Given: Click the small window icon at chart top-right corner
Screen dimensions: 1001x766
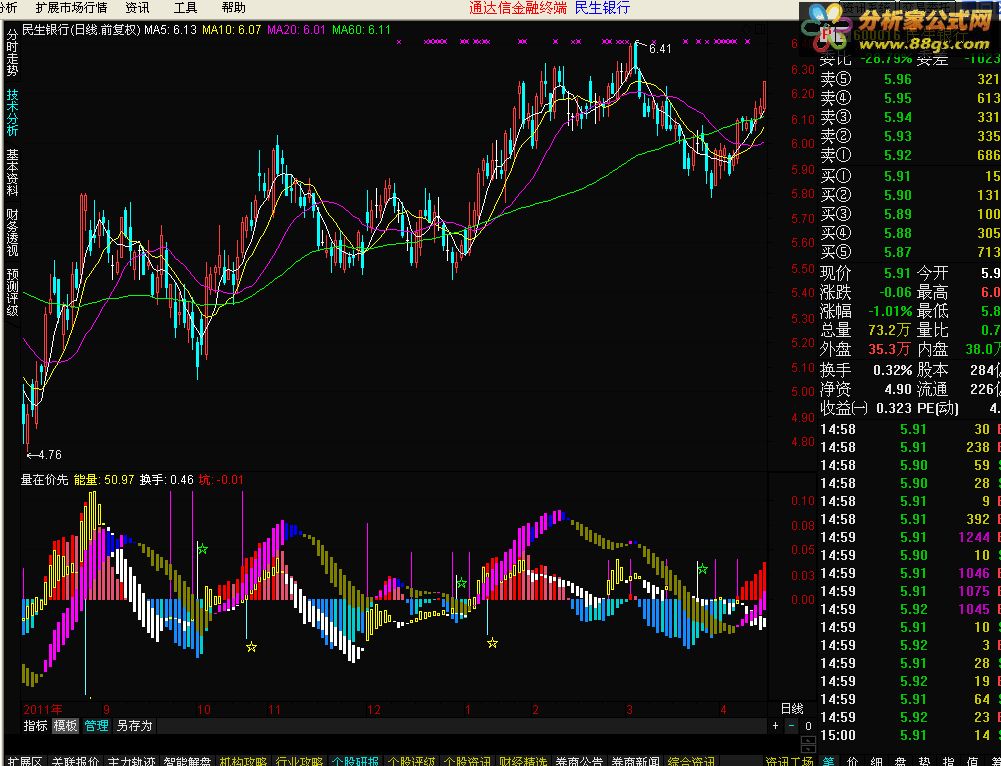Looking at the screenshot, I should click(759, 29).
